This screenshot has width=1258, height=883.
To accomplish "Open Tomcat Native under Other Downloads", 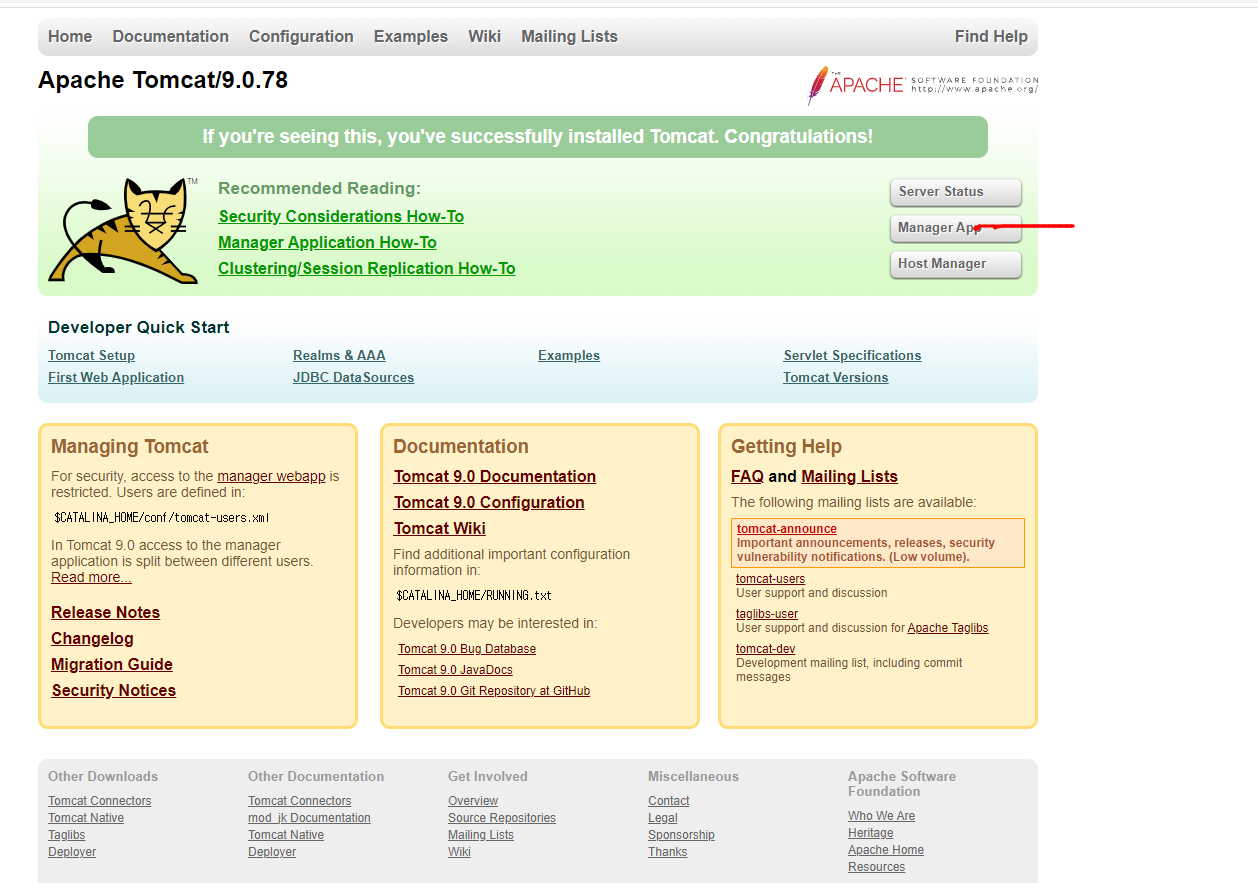I will [86, 818].
